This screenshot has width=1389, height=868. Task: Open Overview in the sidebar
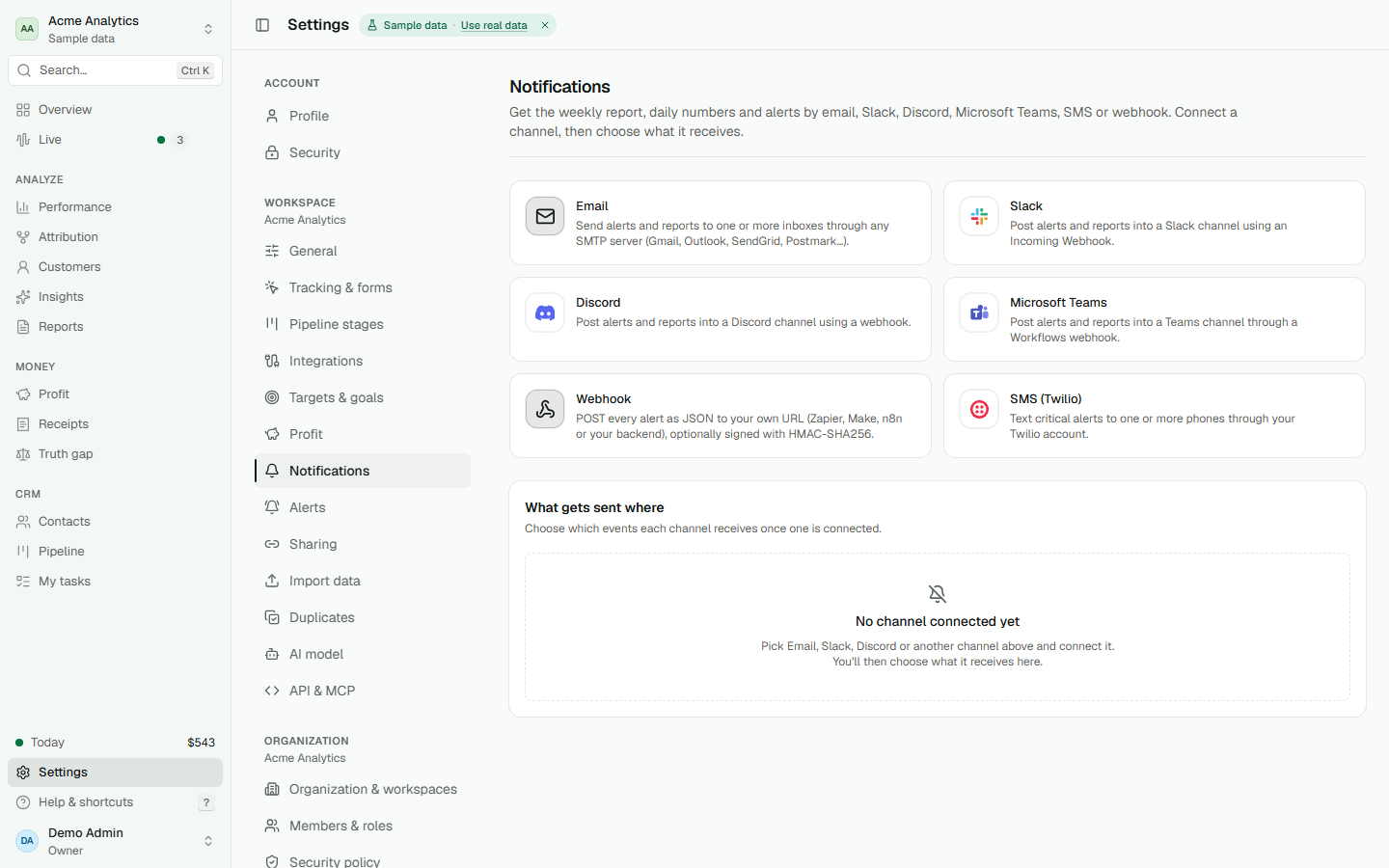(115, 110)
